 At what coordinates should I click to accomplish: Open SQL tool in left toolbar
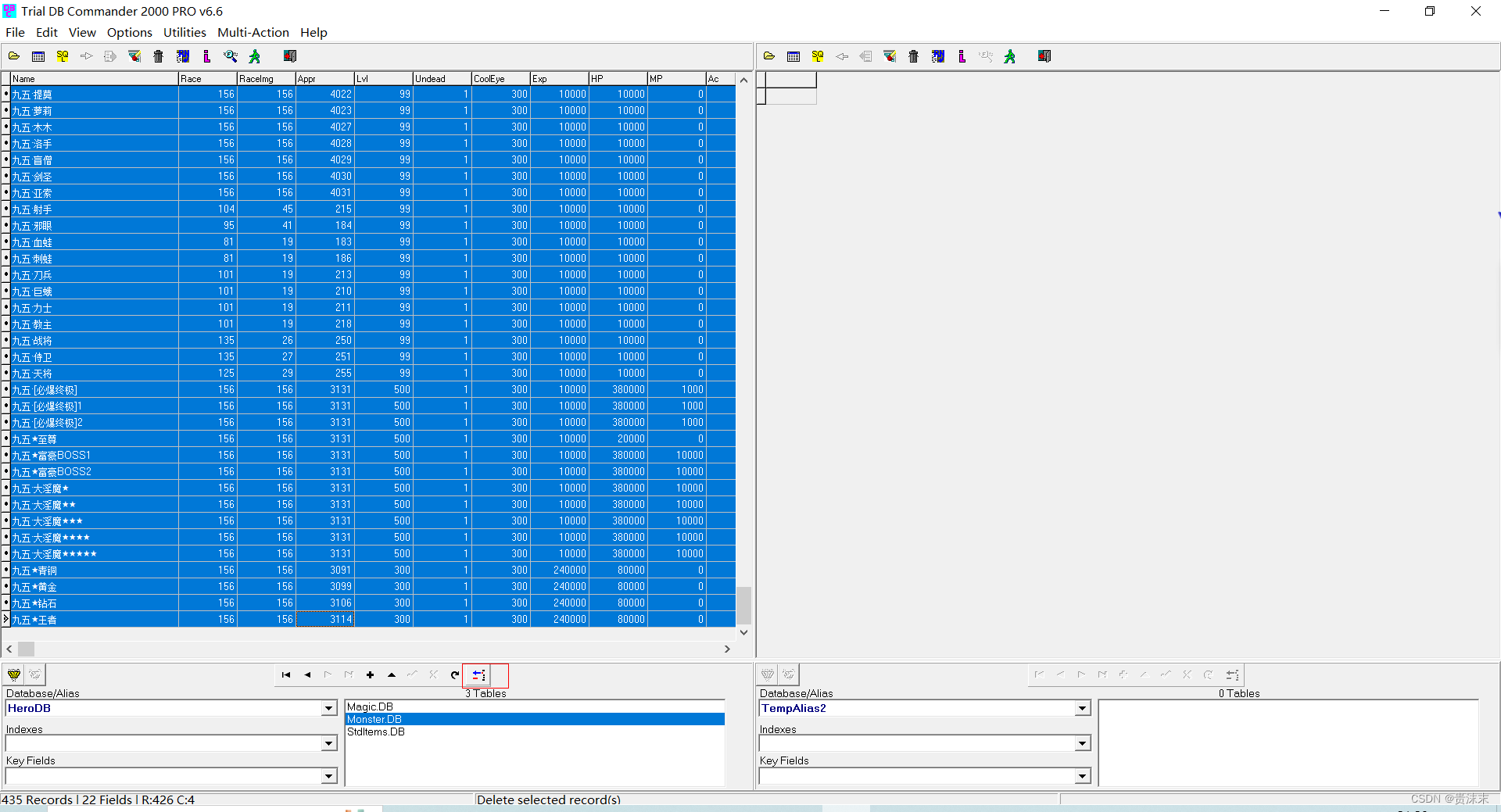[x=63, y=56]
